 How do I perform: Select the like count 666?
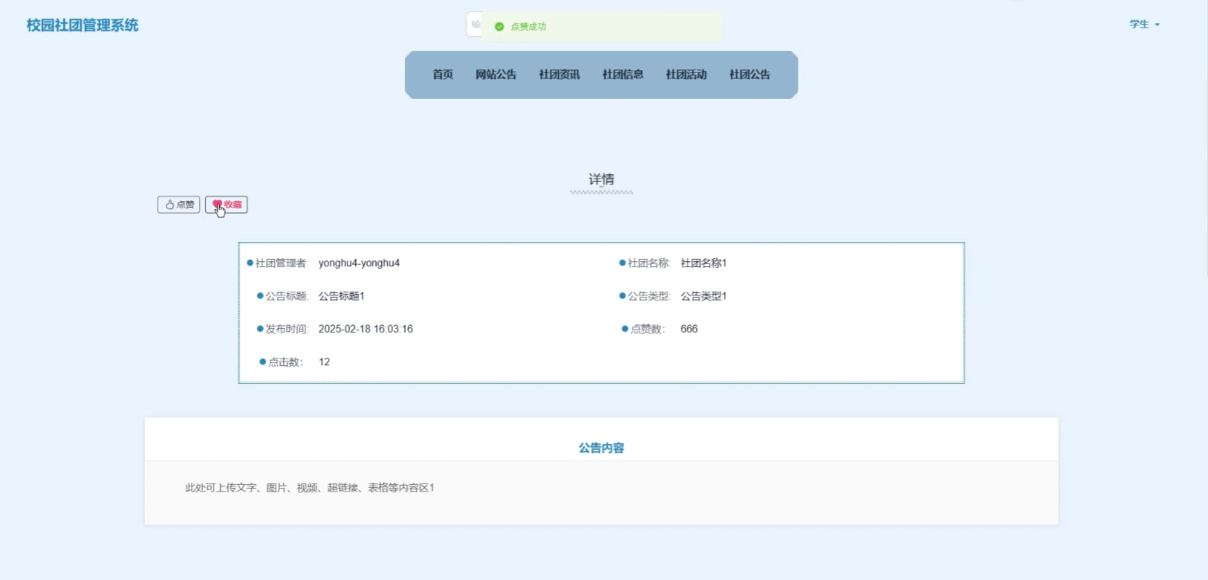click(x=689, y=329)
